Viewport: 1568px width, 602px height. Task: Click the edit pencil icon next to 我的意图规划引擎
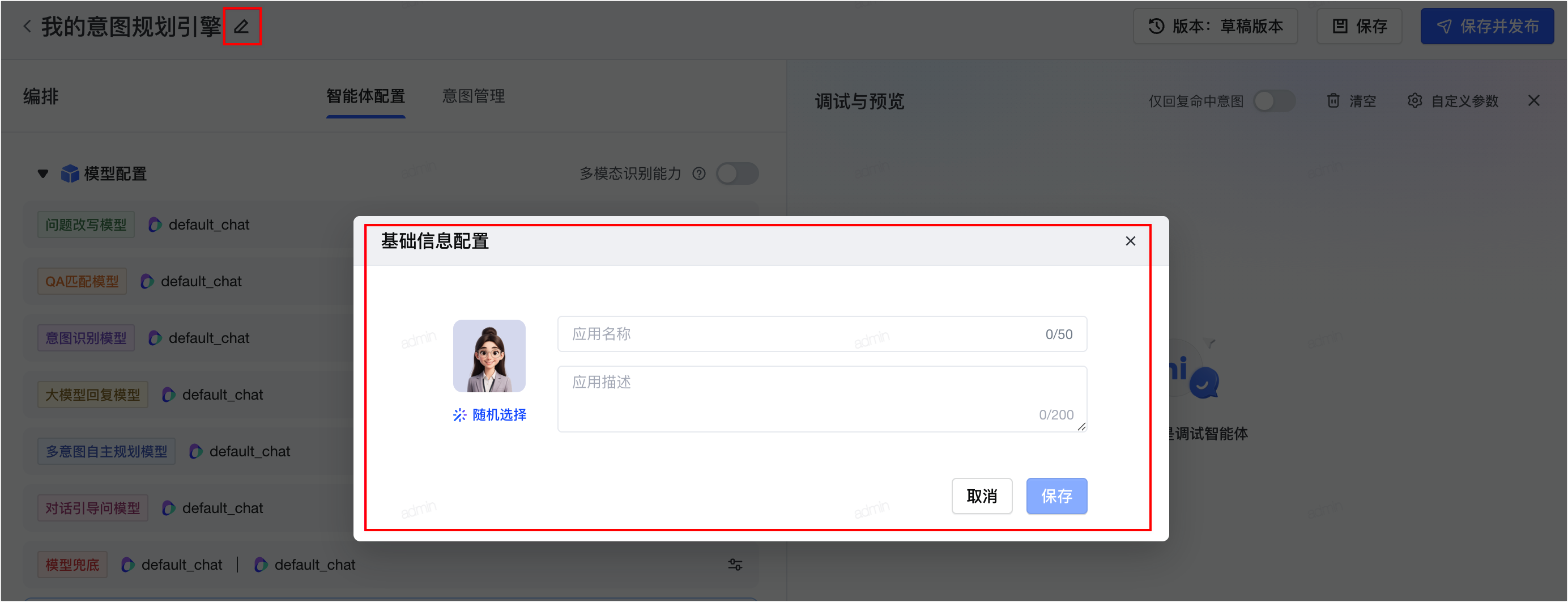coord(242,27)
